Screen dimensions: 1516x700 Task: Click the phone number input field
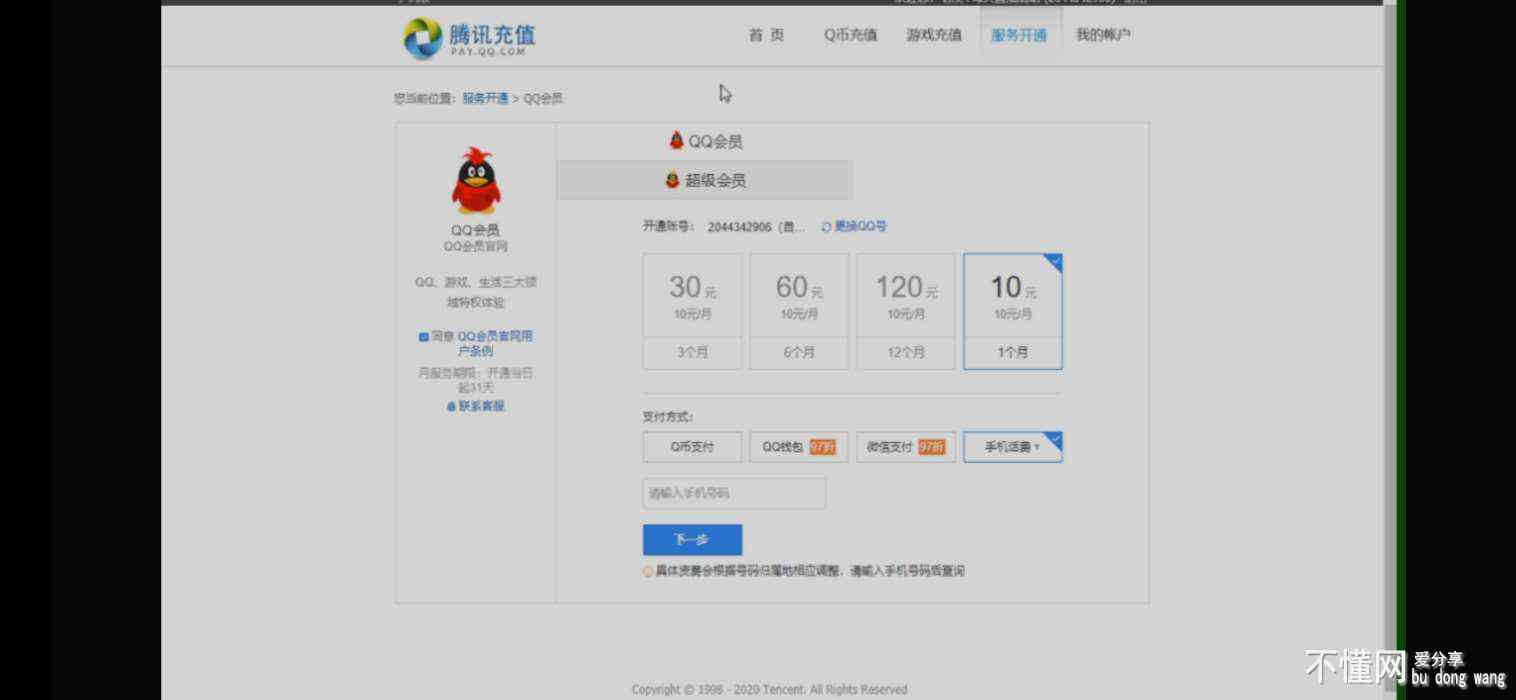[734, 493]
